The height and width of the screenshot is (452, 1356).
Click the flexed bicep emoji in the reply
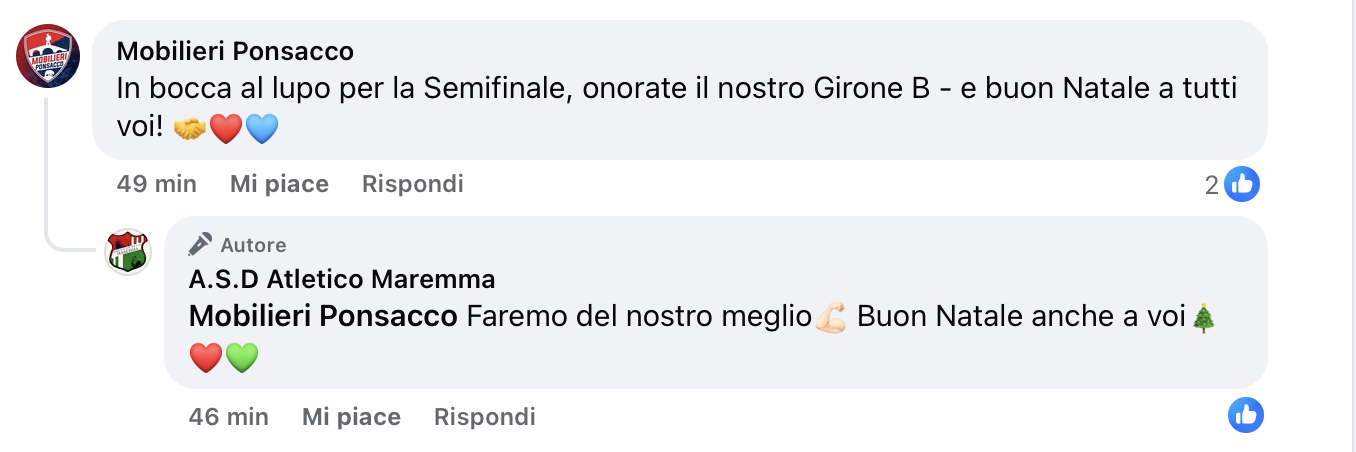click(831, 317)
